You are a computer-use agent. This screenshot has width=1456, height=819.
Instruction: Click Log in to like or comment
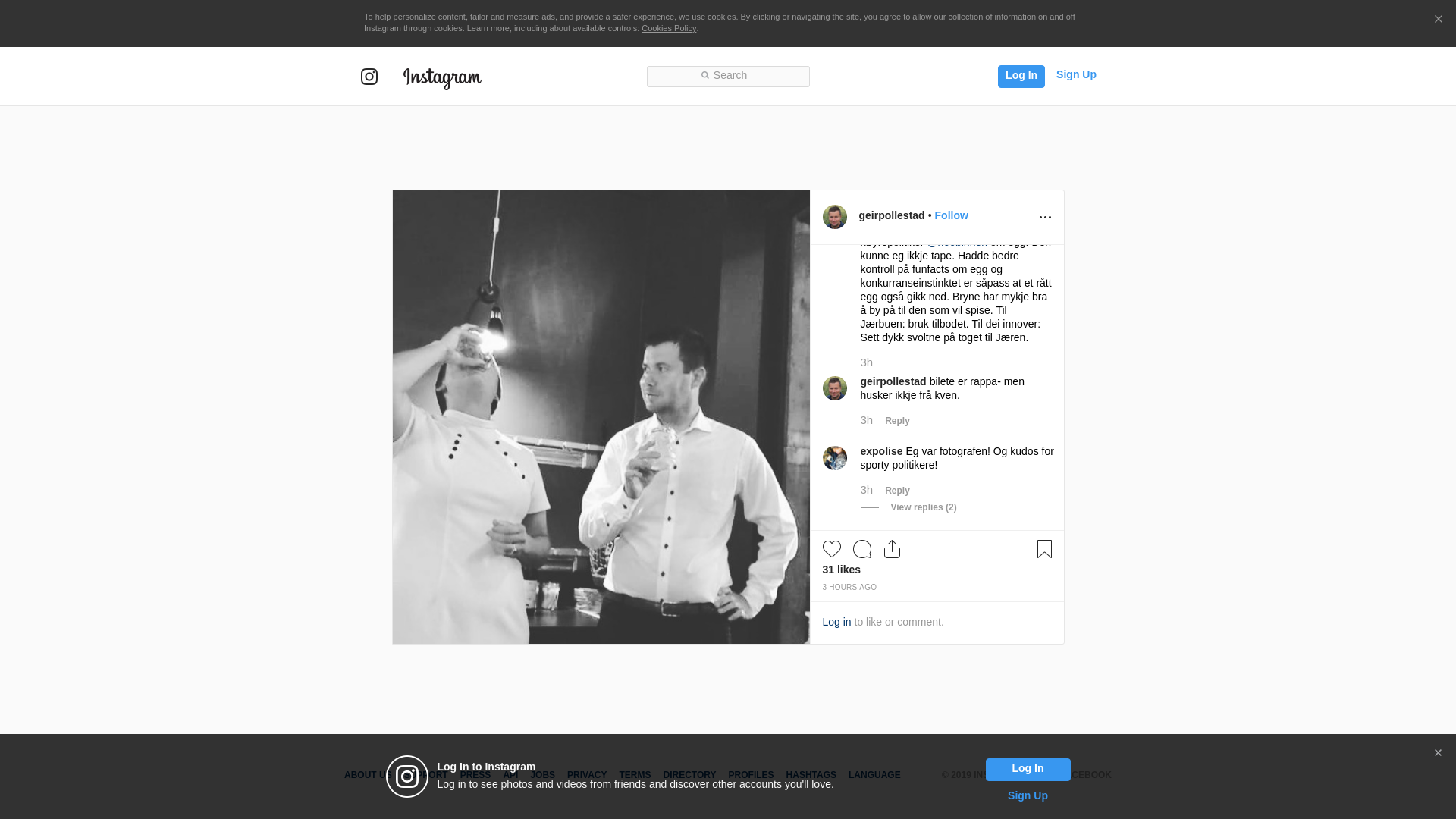pos(836,622)
